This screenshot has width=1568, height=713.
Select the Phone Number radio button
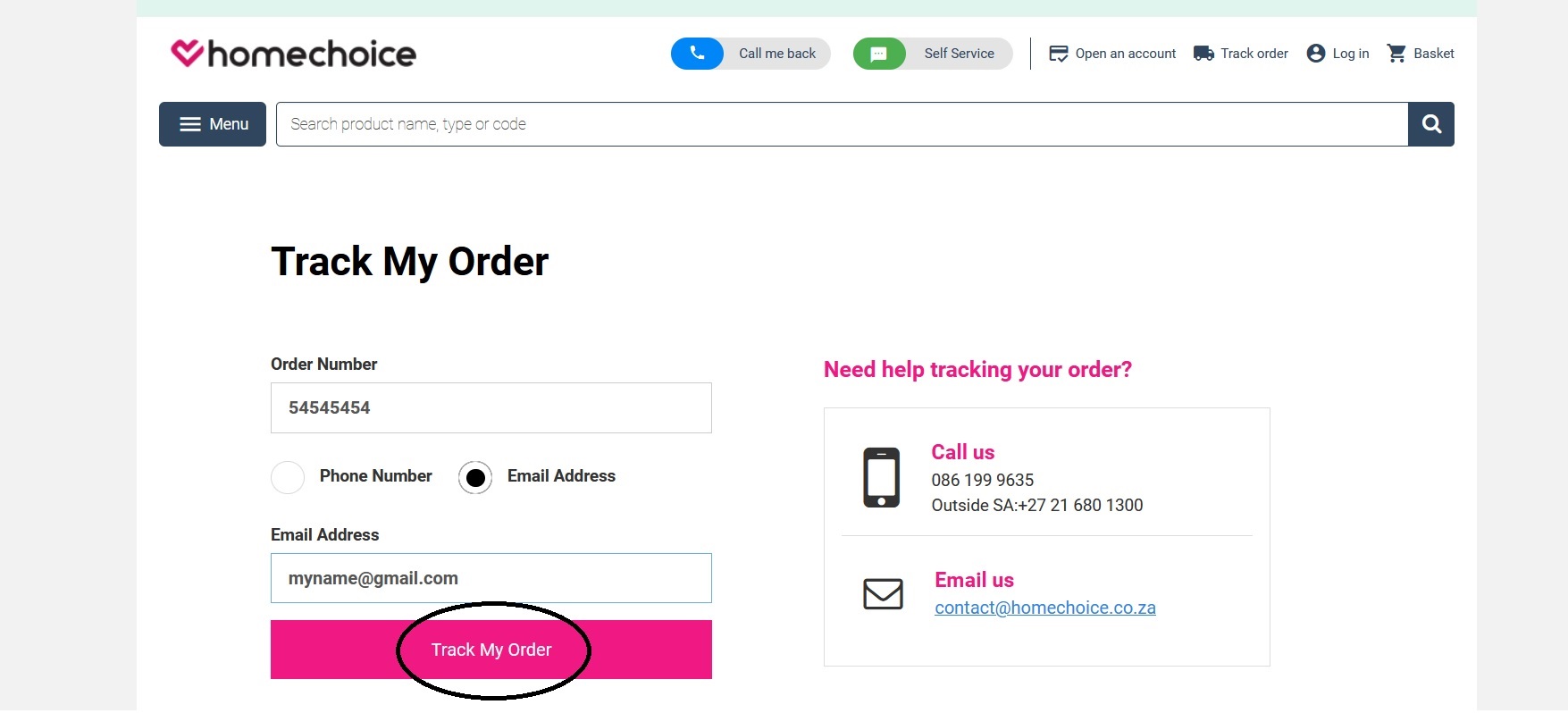(288, 477)
